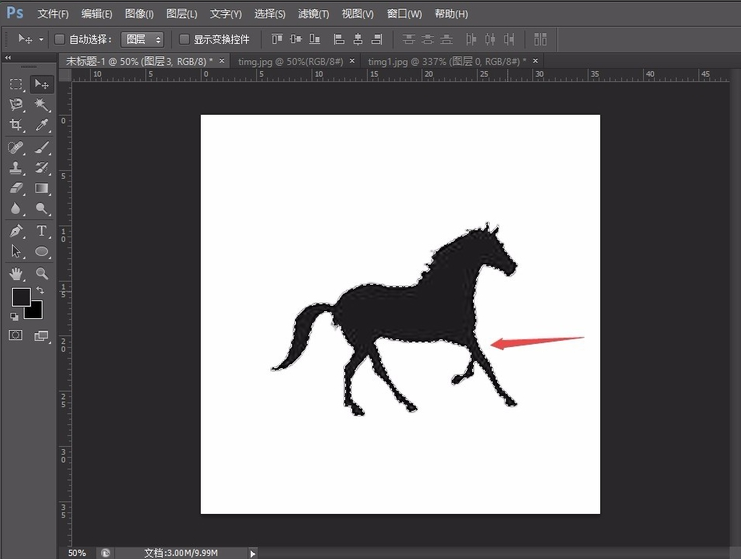741x559 pixels.
Task: Enable the 自动选择 checkbox
Action: coord(59,39)
